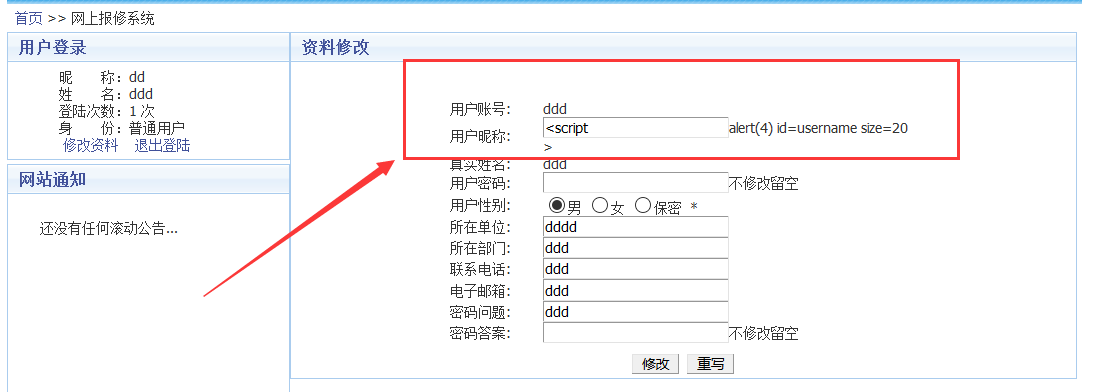Click the 修改资料 link
1118x392 pixels.
(91, 145)
